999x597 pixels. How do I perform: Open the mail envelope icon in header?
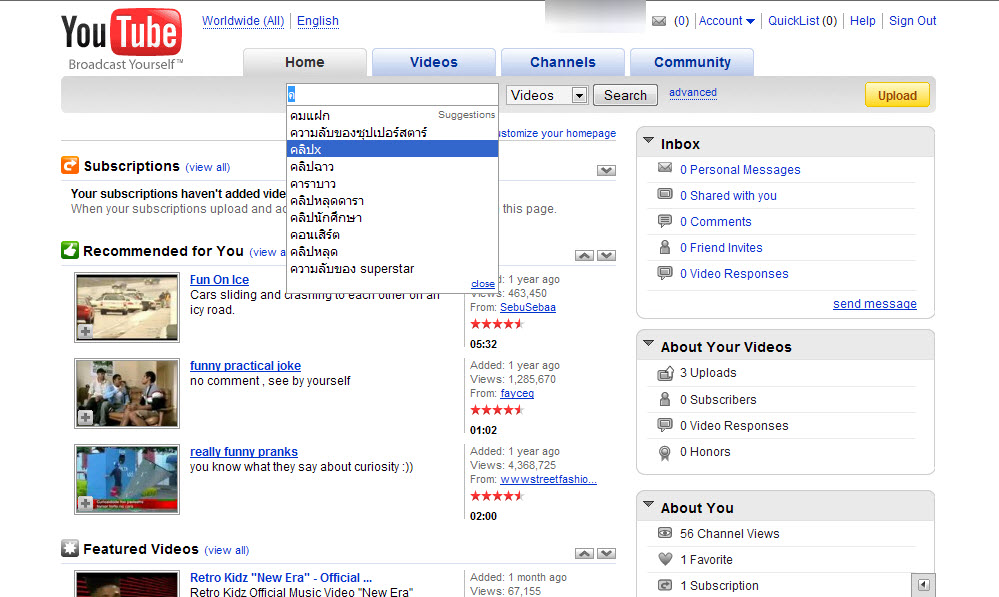pyautogui.click(x=659, y=21)
